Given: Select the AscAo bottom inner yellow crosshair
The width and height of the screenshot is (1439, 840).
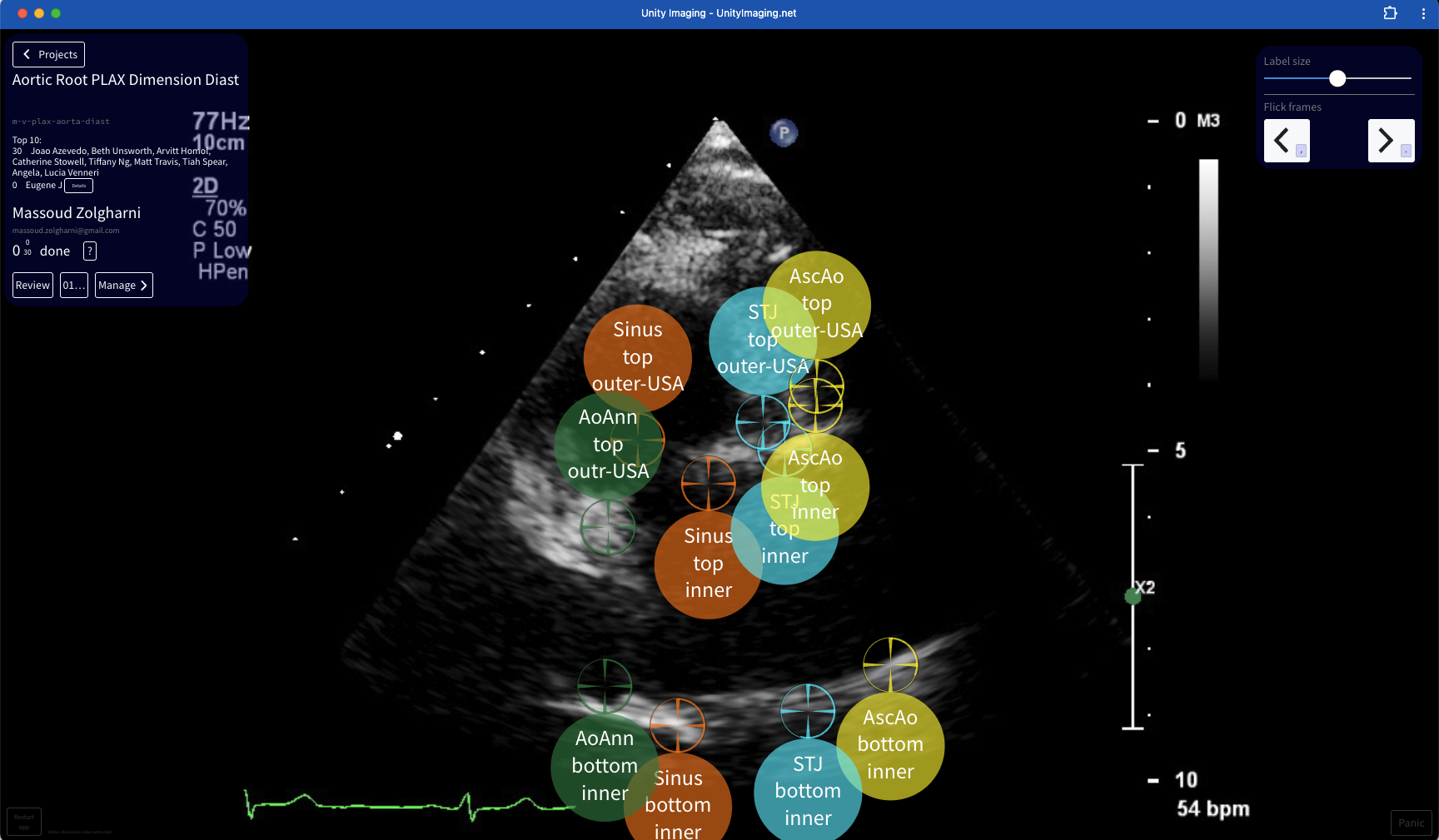Looking at the screenshot, I should pos(890,664).
